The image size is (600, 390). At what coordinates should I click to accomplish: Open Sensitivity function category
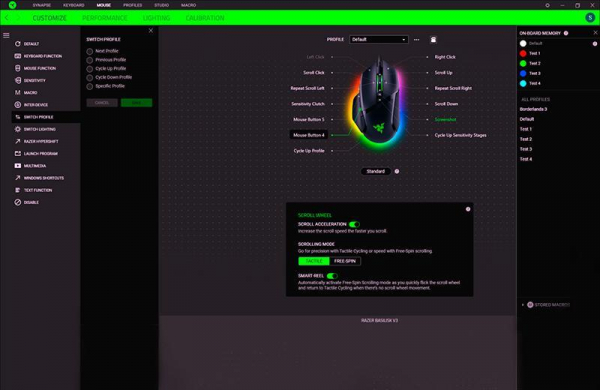point(30,80)
